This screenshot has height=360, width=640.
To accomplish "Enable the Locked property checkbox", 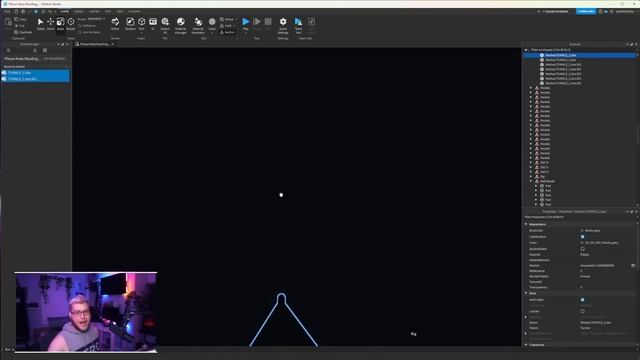I will tap(582, 311).
